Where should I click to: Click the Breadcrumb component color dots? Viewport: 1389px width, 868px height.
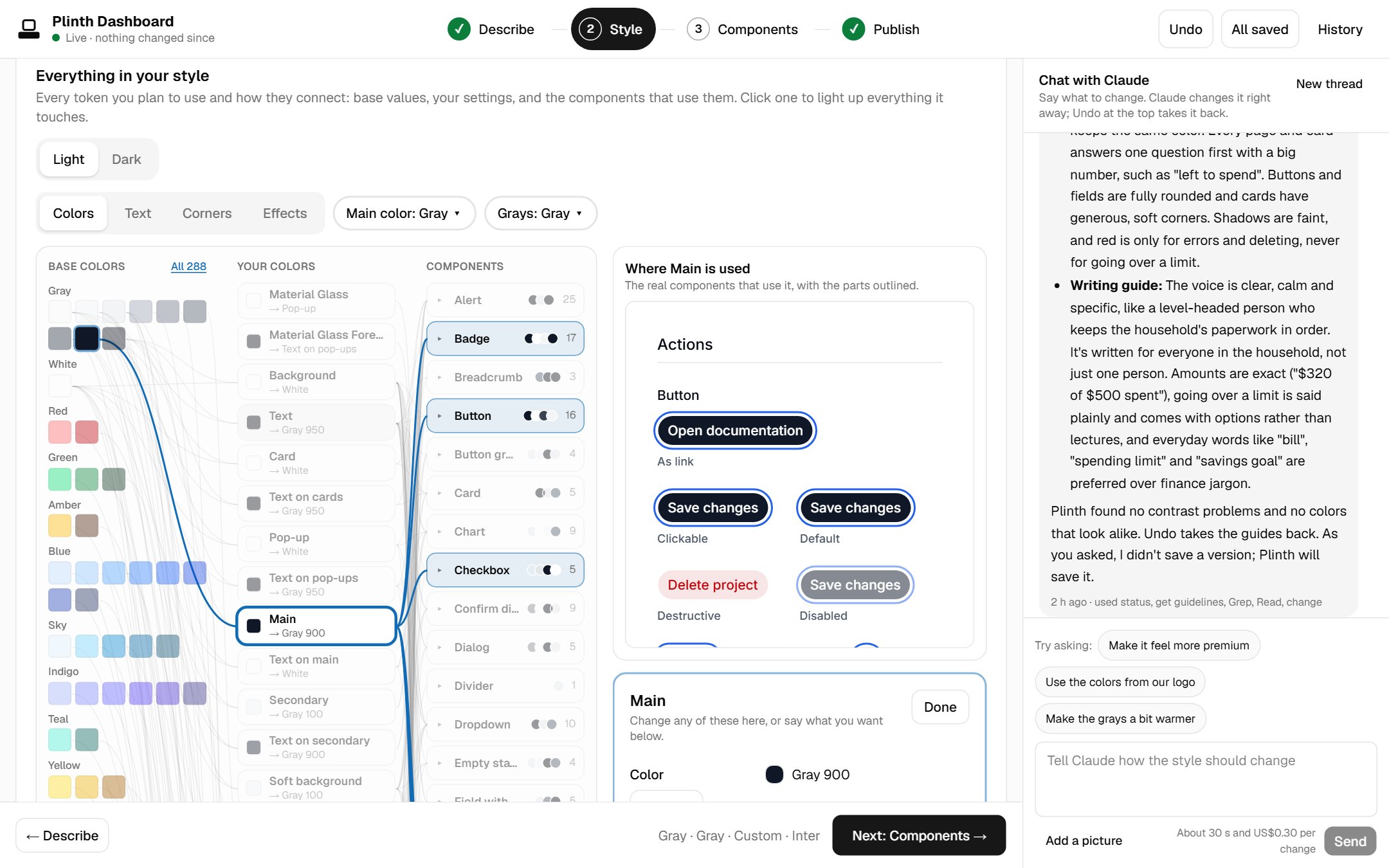[547, 377]
